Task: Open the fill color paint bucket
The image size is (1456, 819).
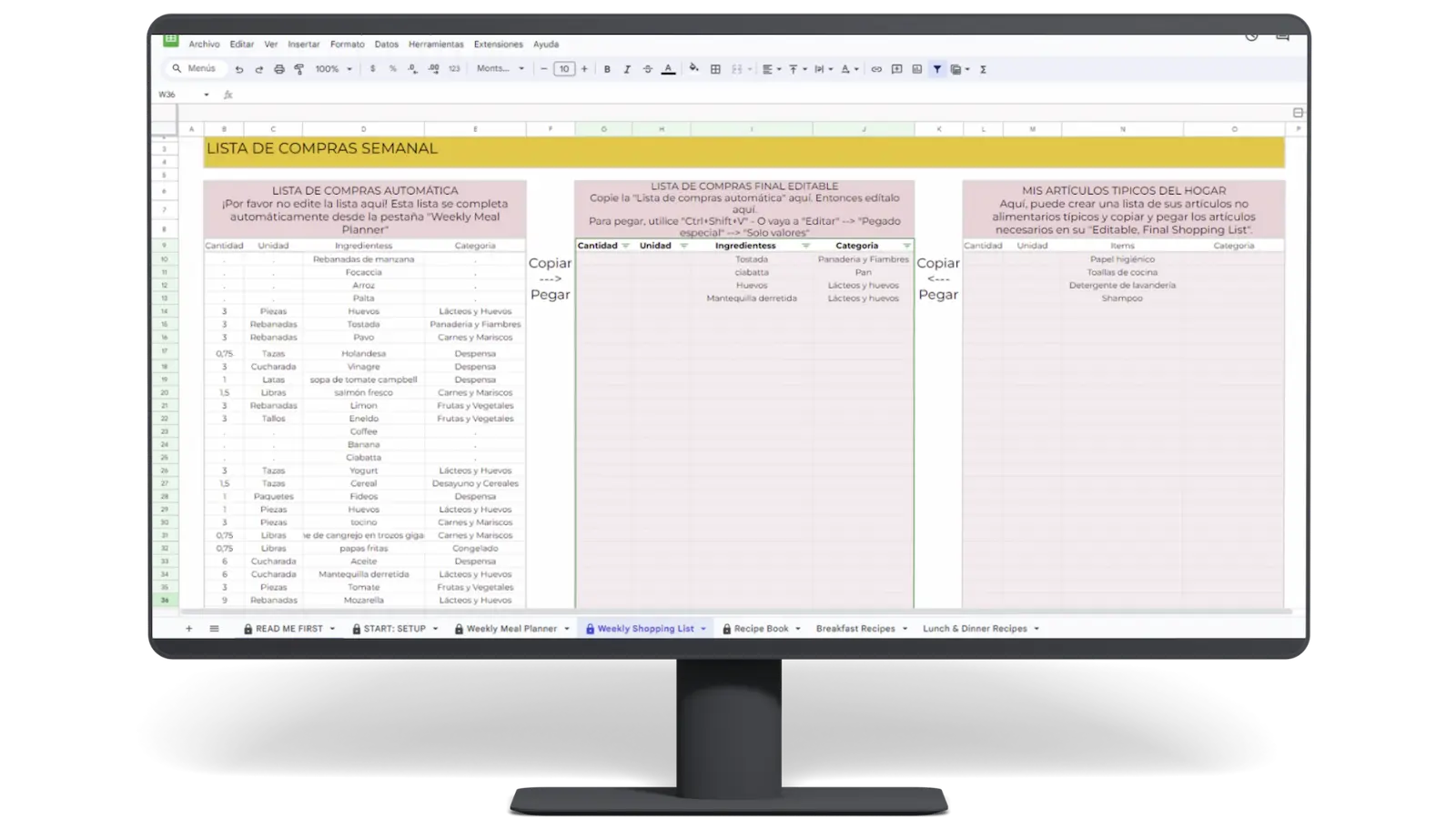Action: click(x=693, y=69)
